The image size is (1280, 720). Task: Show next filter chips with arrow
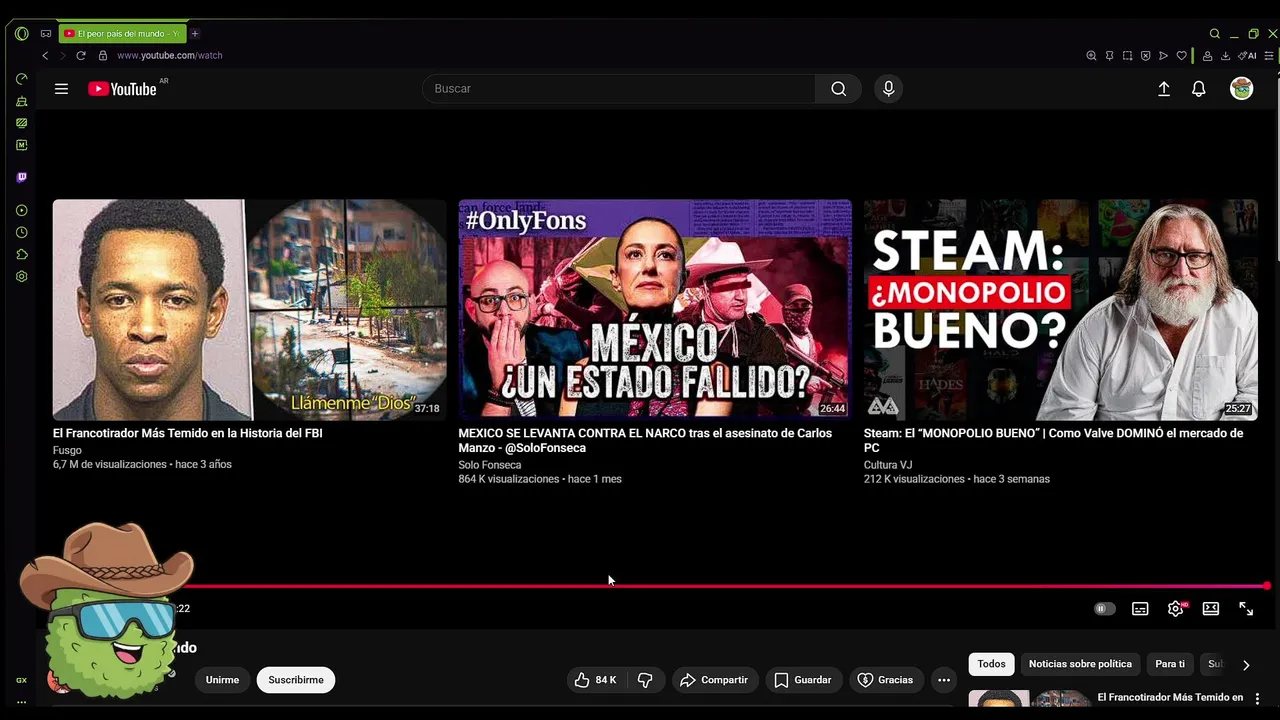pyautogui.click(x=1245, y=664)
